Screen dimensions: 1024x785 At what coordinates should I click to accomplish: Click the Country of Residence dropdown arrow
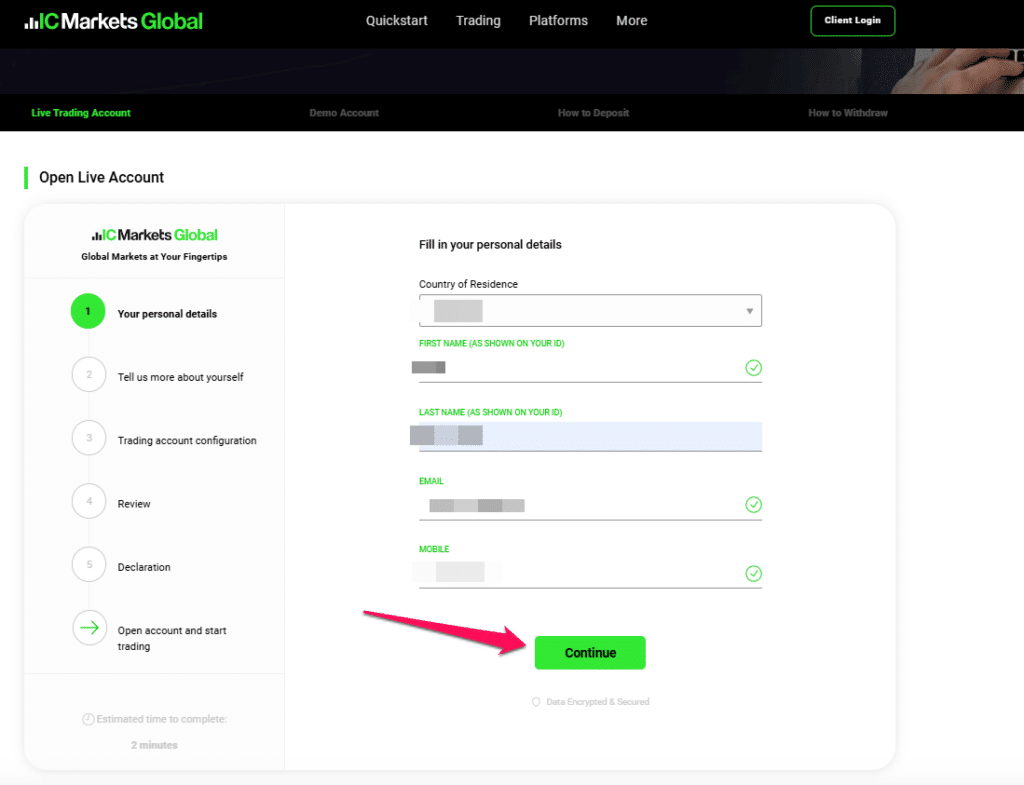750,312
